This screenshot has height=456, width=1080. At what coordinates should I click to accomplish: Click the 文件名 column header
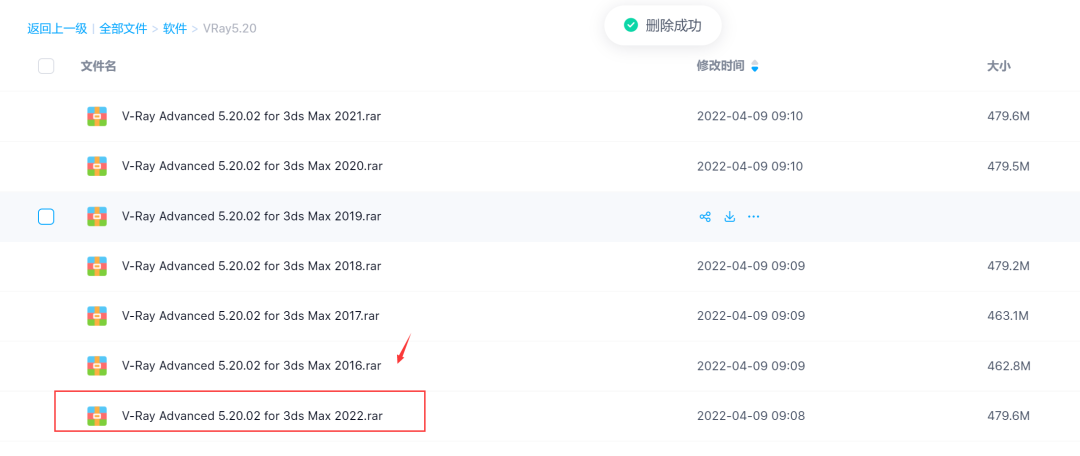point(98,66)
